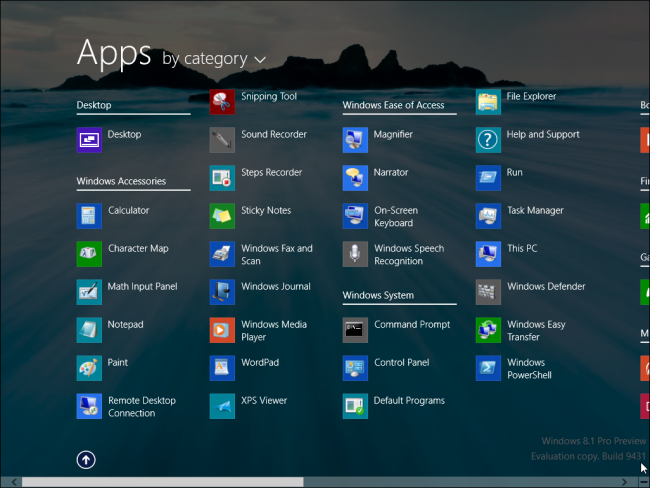Image resolution: width=650 pixels, height=488 pixels.
Task: Select the Windows Accessories category header
Action: click(x=121, y=181)
